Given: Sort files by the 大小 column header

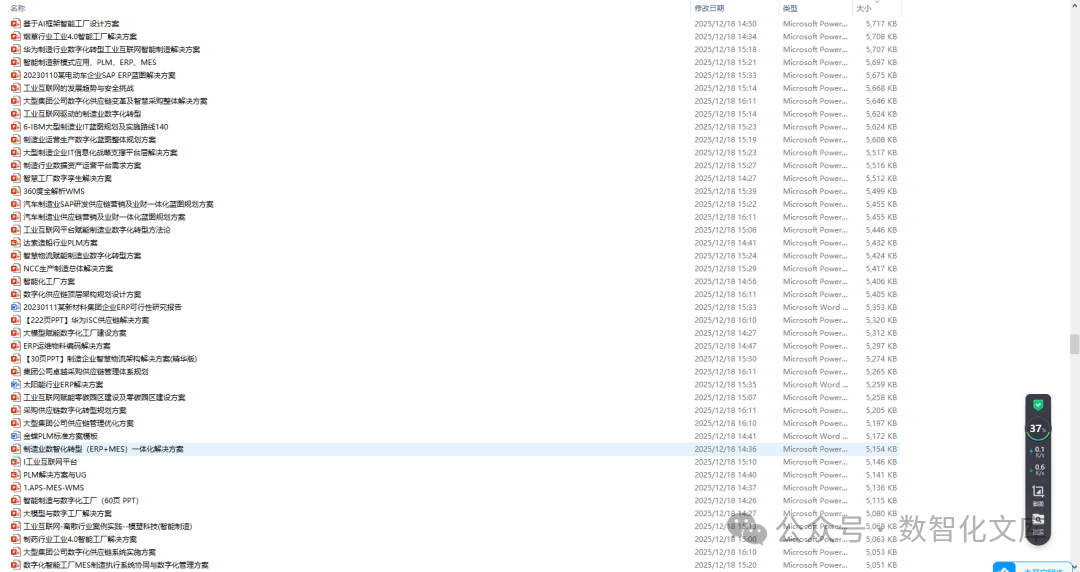Looking at the screenshot, I should (864, 8).
